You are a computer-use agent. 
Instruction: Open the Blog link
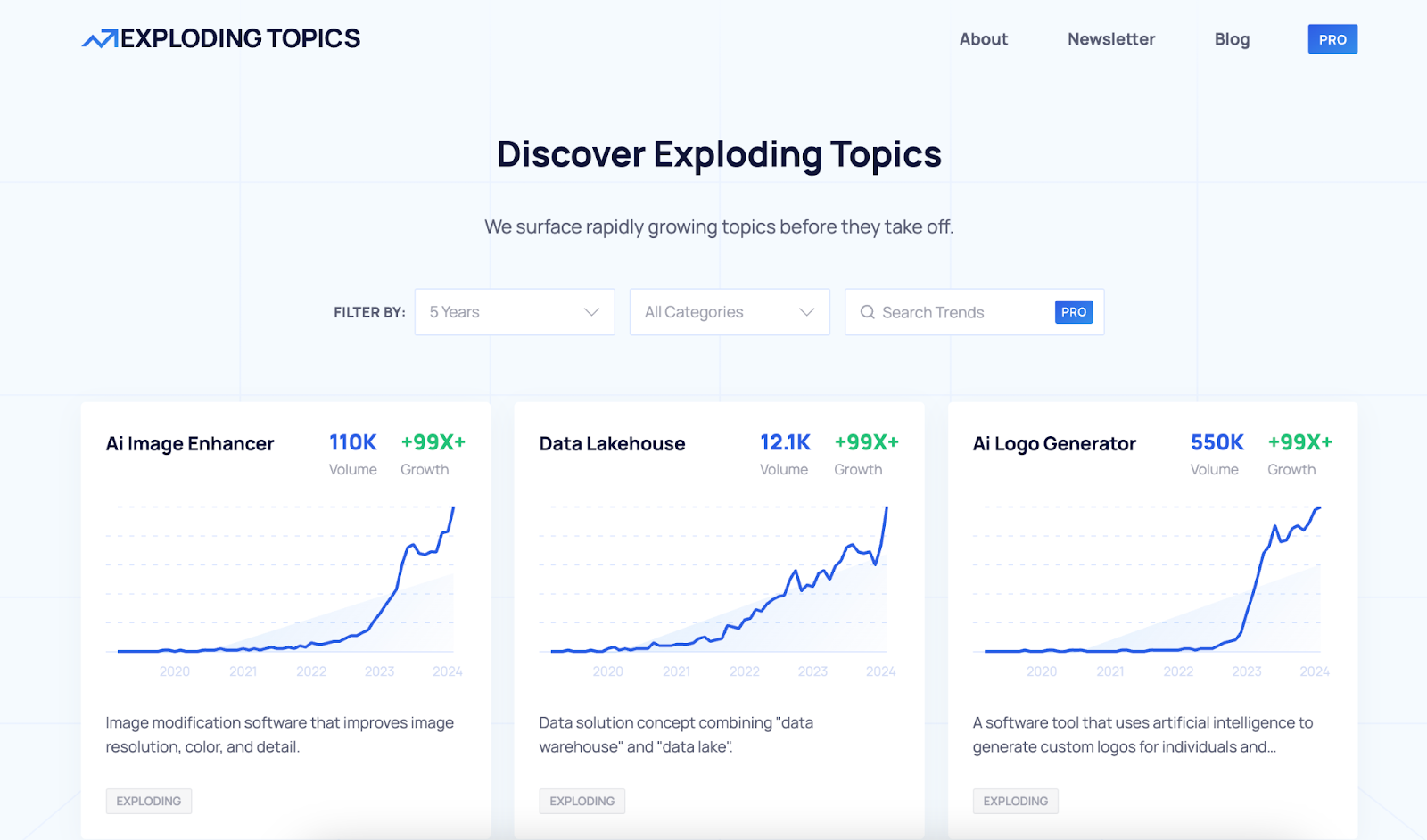pyautogui.click(x=1232, y=39)
